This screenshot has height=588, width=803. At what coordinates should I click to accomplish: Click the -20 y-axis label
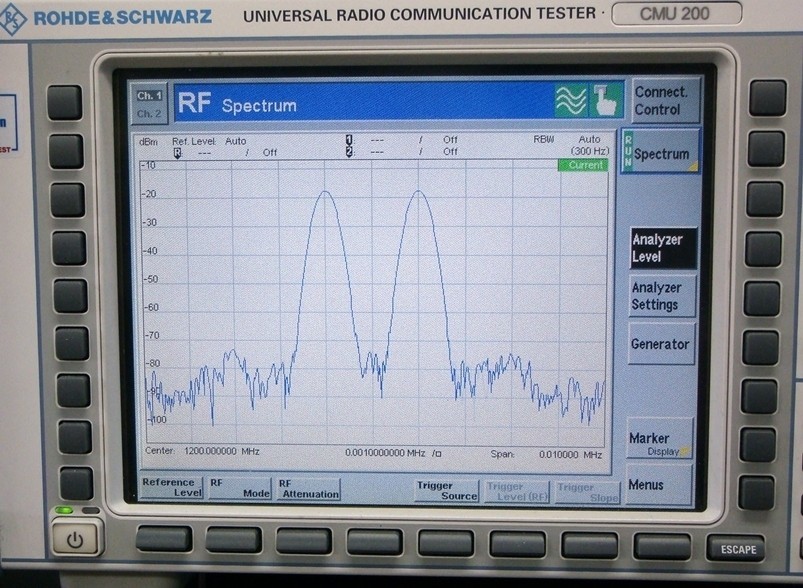click(x=149, y=194)
